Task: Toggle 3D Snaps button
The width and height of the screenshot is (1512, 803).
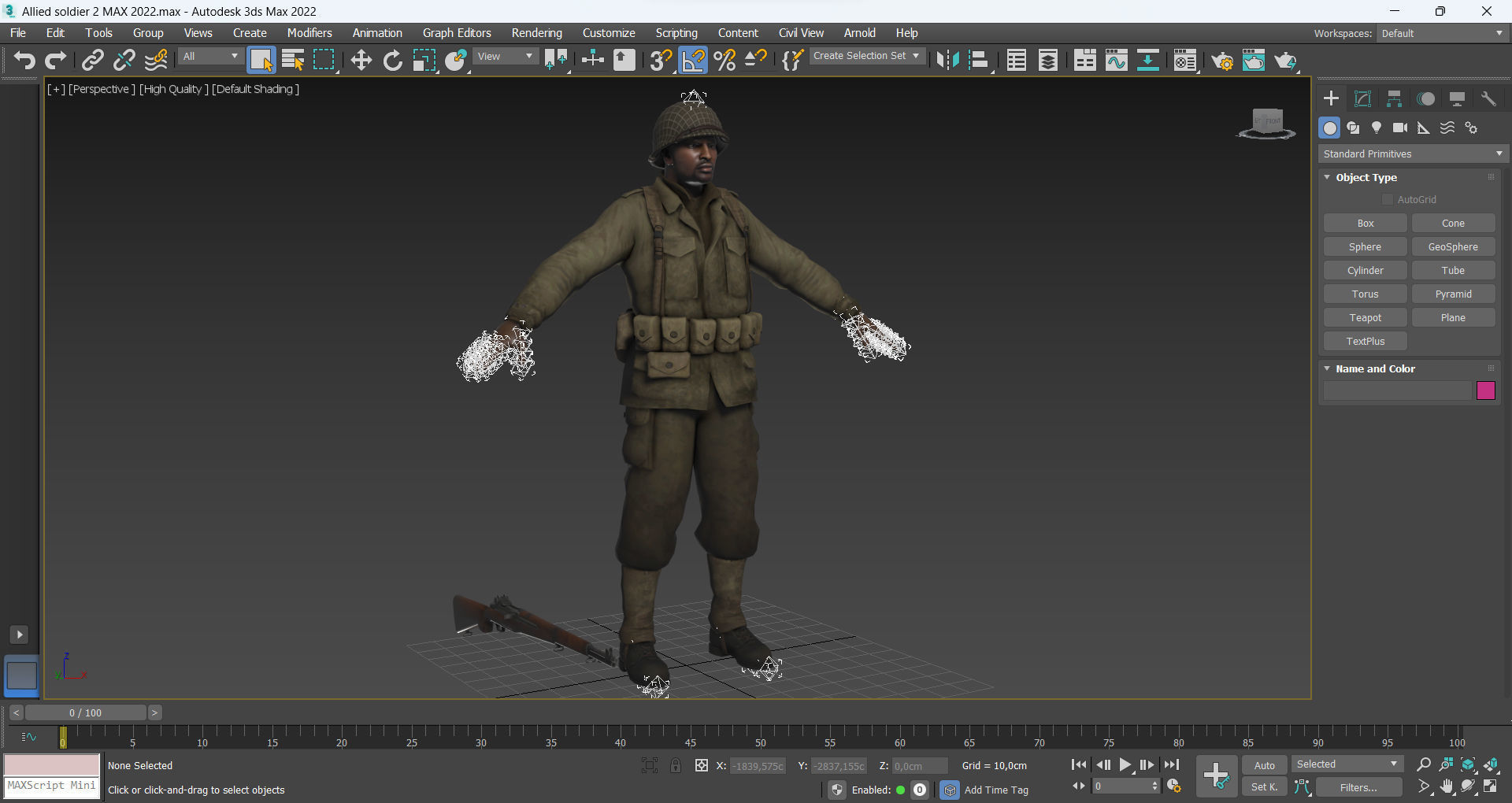Action: click(x=661, y=61)
